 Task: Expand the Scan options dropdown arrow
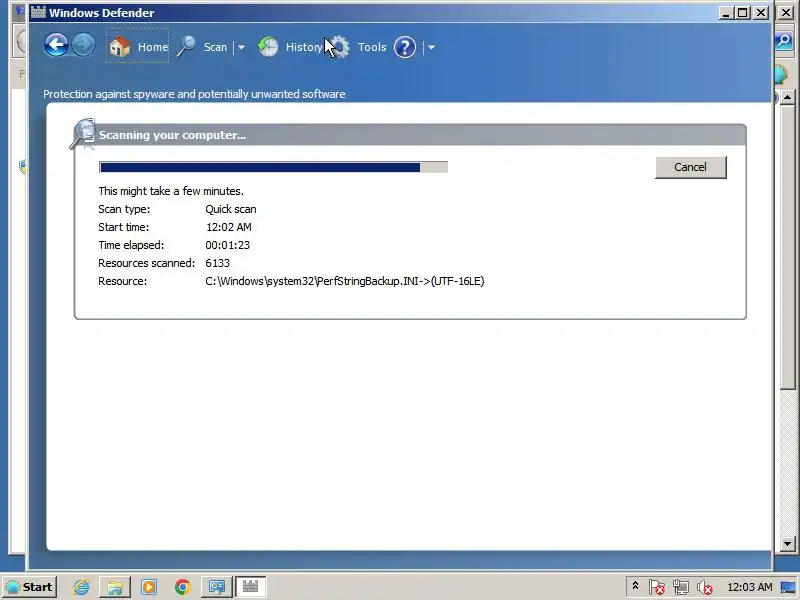(241, 47)
